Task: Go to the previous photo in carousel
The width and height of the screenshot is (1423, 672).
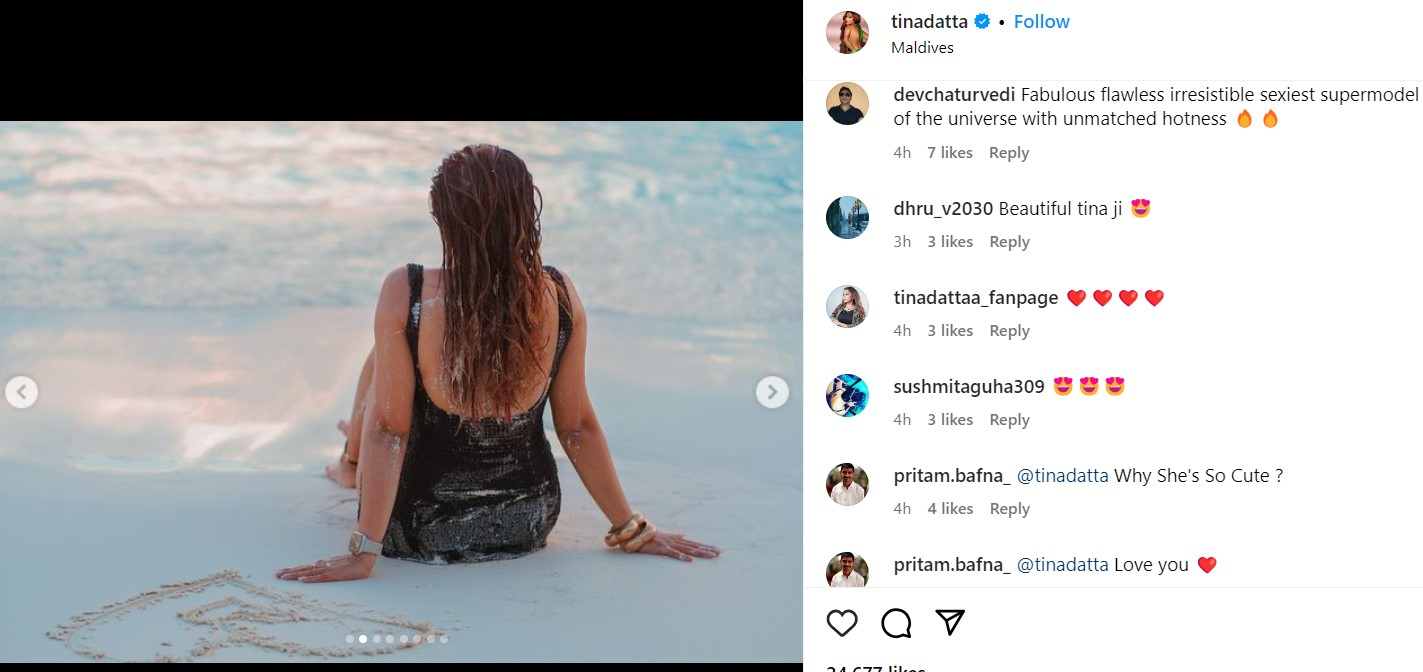Action: pyautogui.click(x=22, y=392)
